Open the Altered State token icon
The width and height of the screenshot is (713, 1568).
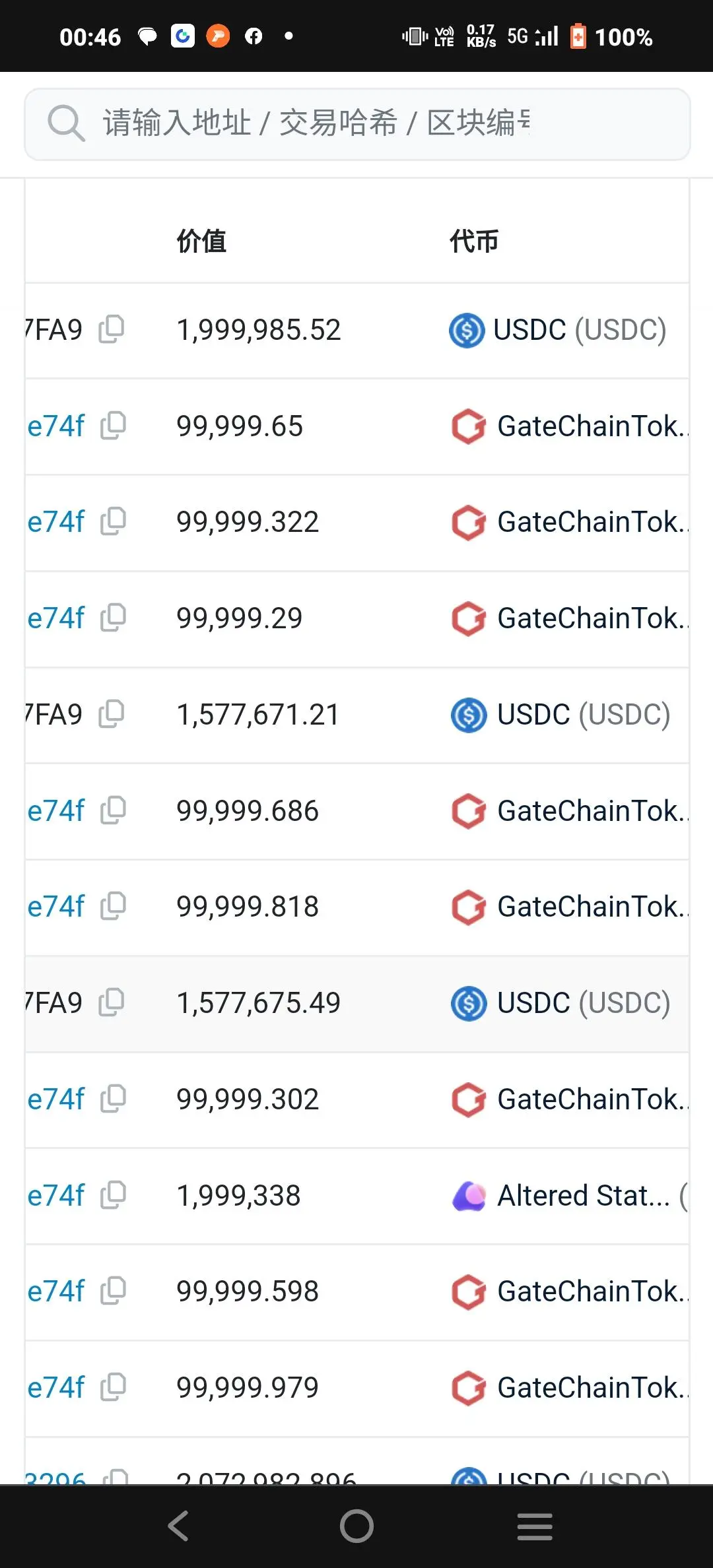tap(469, 1196)
